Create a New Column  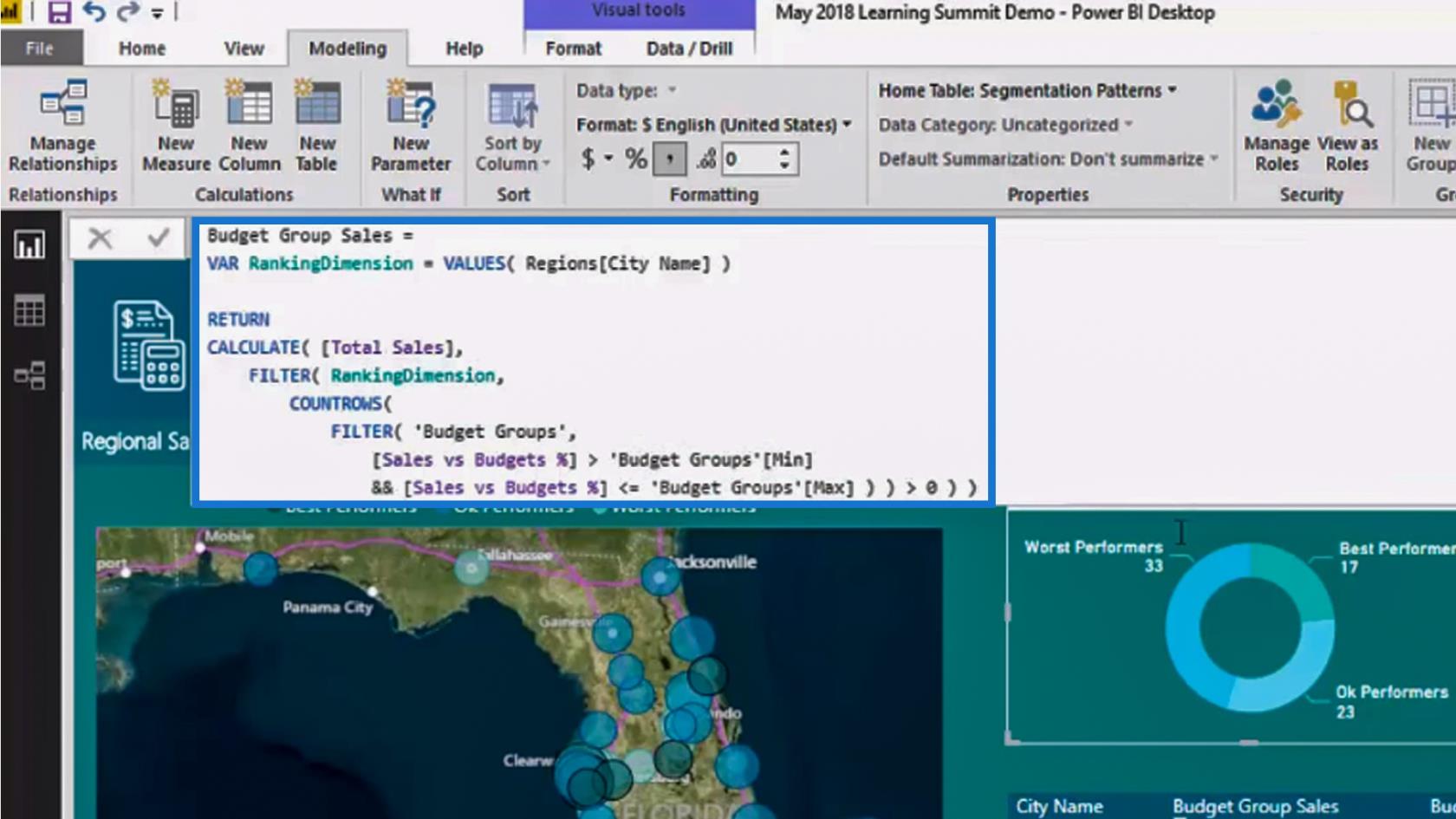click(250, 127)
